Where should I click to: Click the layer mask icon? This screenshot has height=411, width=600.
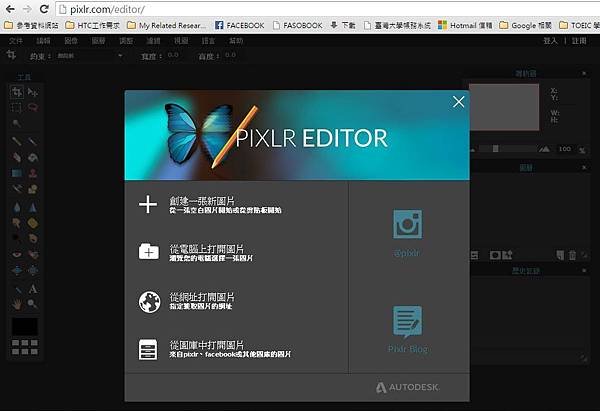pyautogui.click(x=495, y=255)
